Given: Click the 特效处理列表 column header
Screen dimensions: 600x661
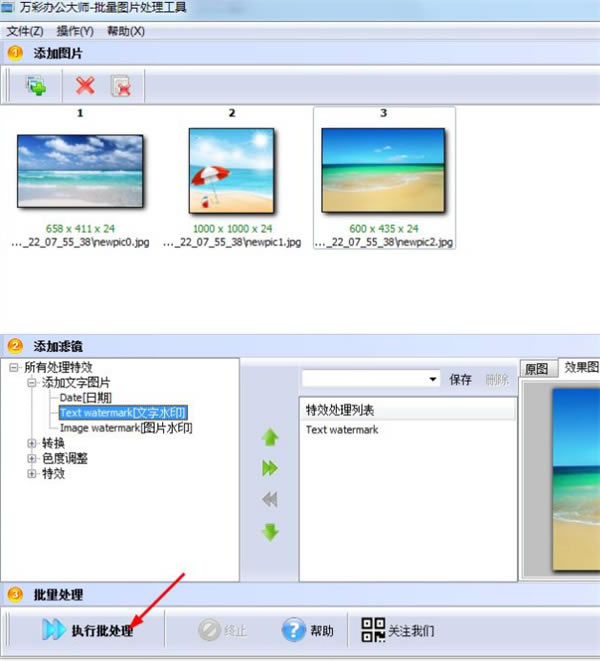Looking at the screenshot, I should pos(407,410).
